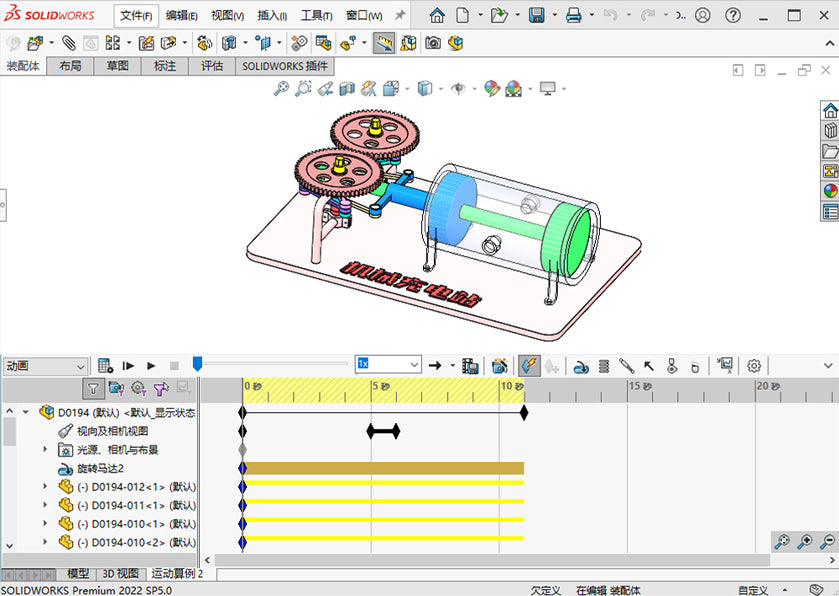The height and width of the screenshot is (596, 839).
Task: Open the 工具(T) menu
Action: [x=316, y=16]
